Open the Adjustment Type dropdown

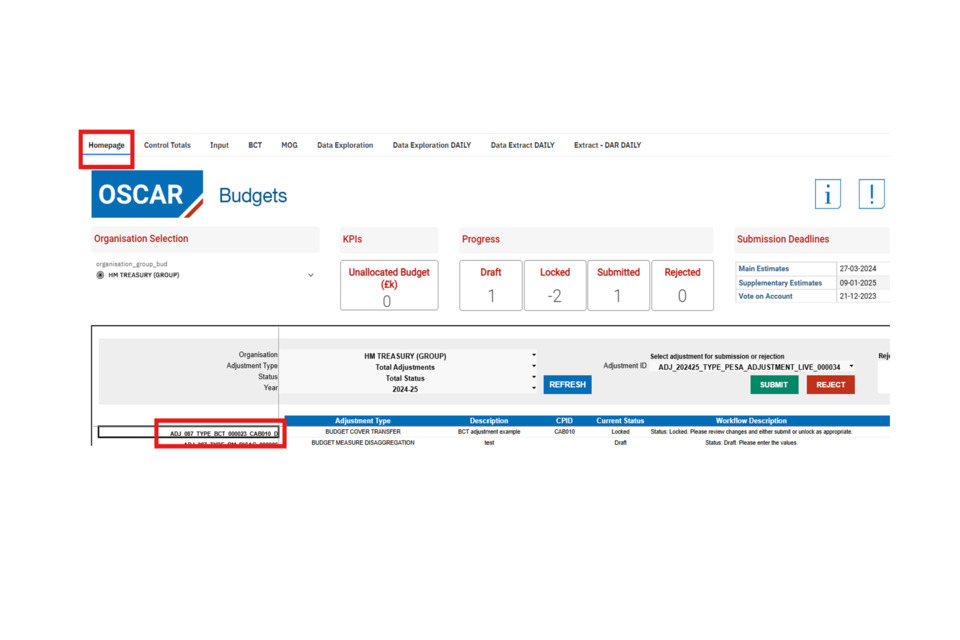coord(533,367)
